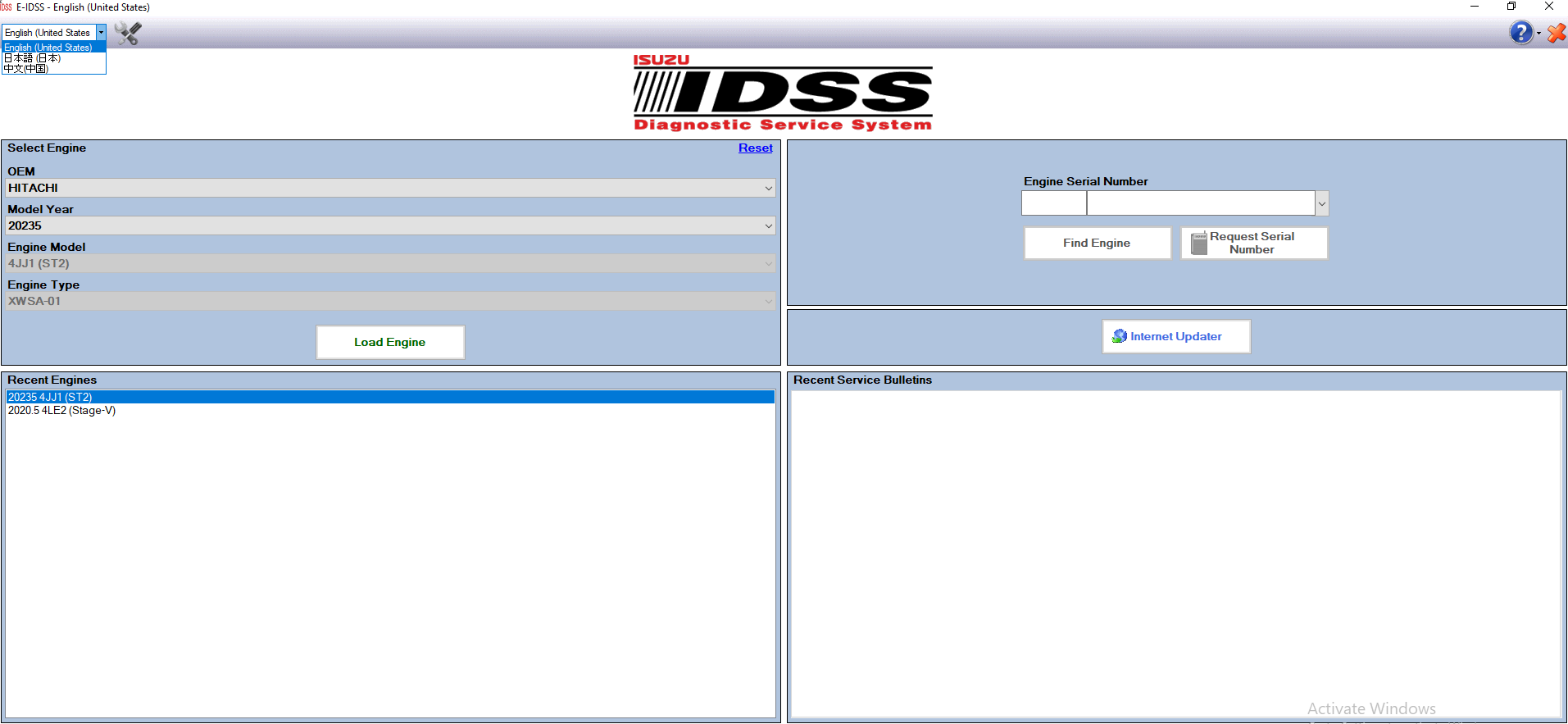Click the Find Engine button
Screen dimensions: 1568x724
pyautogui.click(x=1097, y=244)
